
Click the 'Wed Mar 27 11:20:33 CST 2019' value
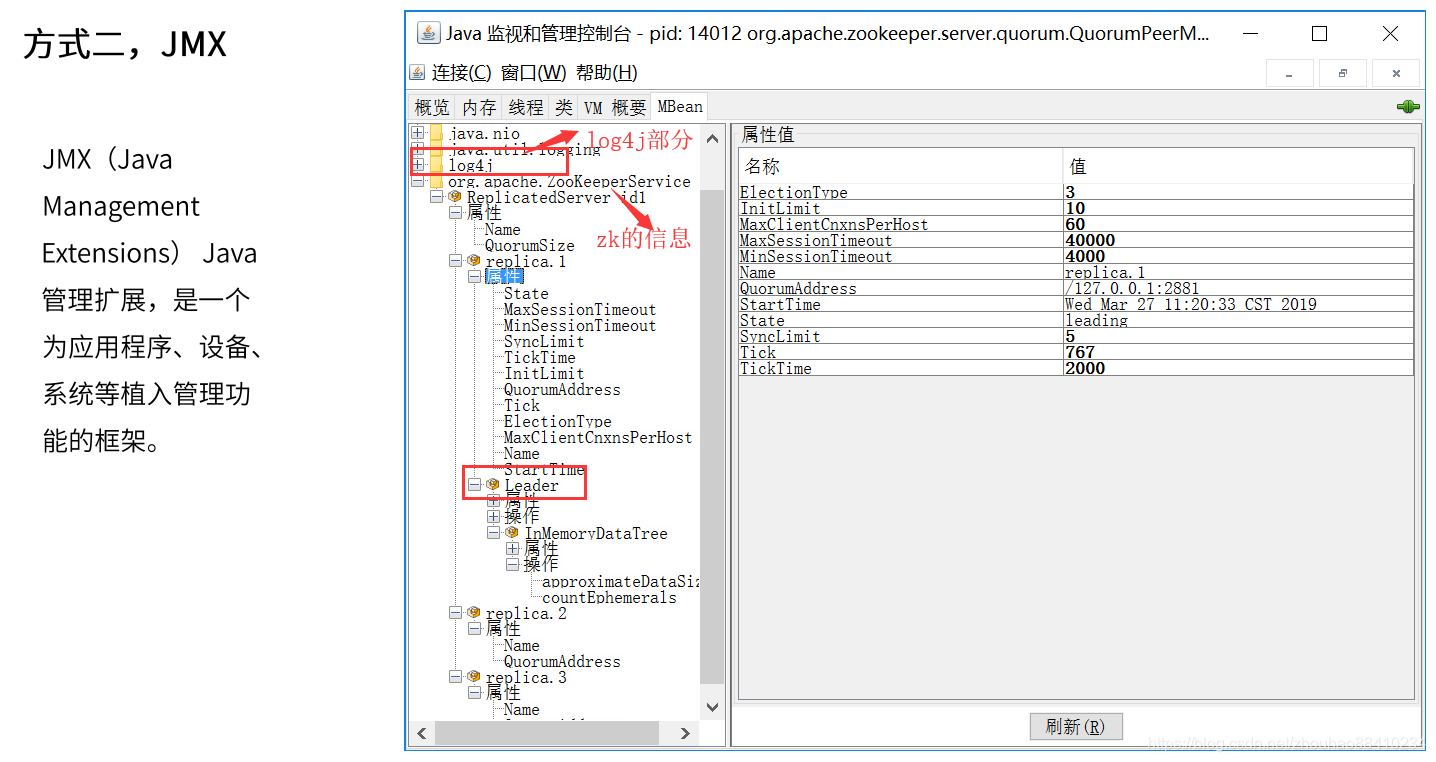click(x=1238, y=304)
